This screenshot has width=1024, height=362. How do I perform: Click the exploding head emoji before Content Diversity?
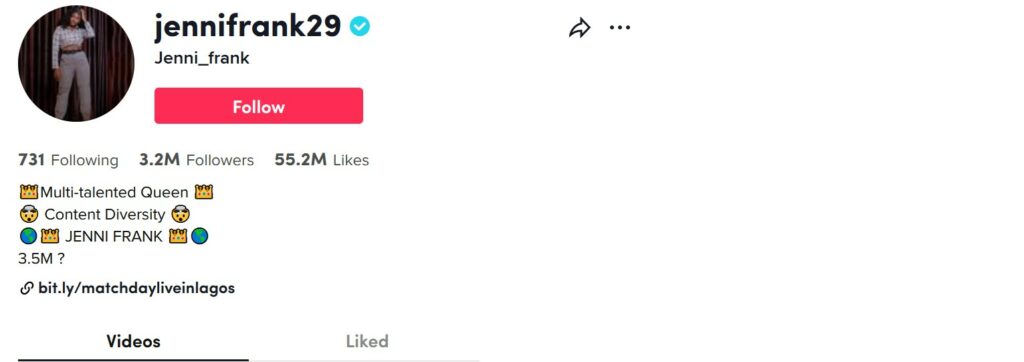29,214
